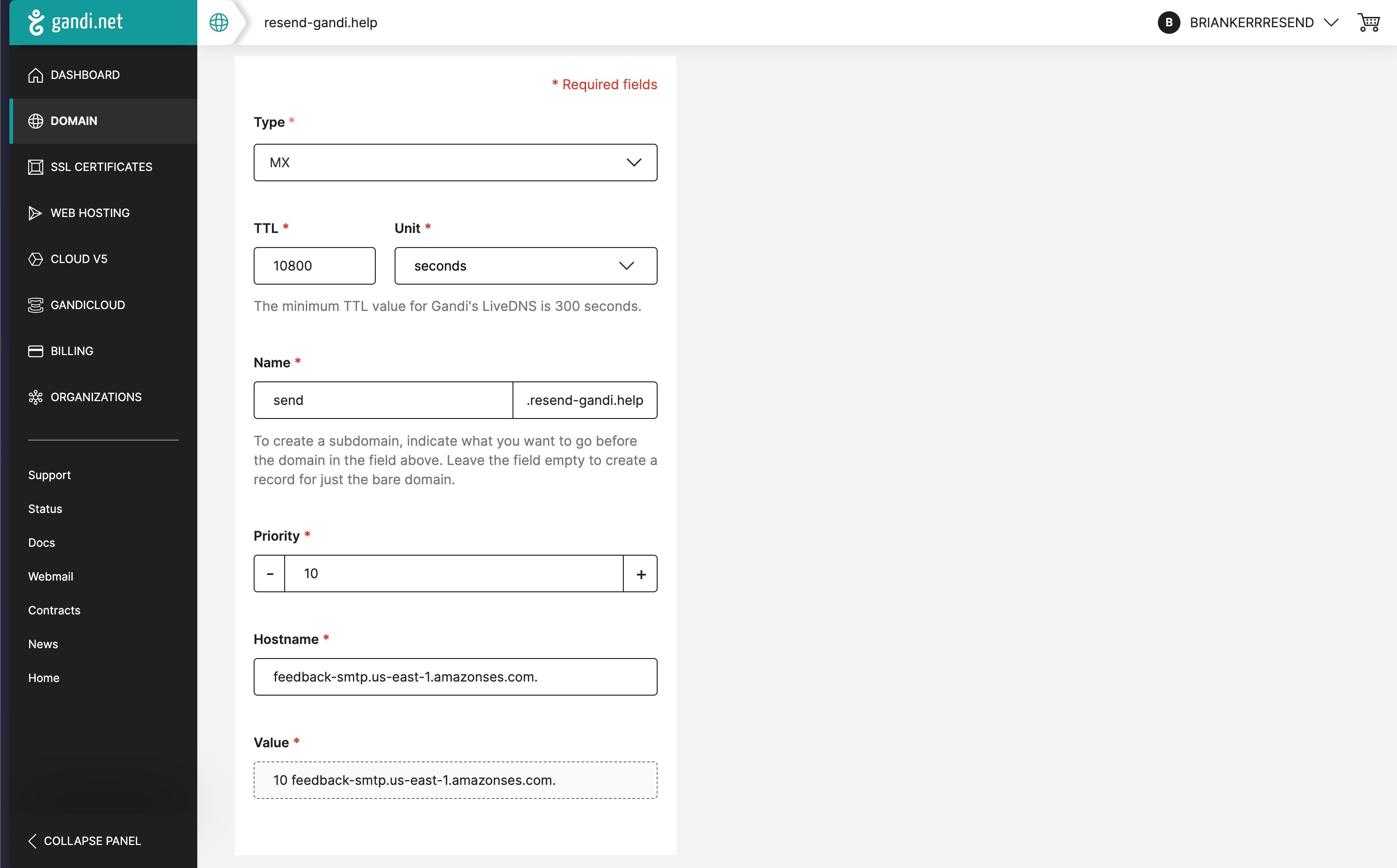Click the read-only Value field
1397x868 pixels.
click(x=455, y=780)
